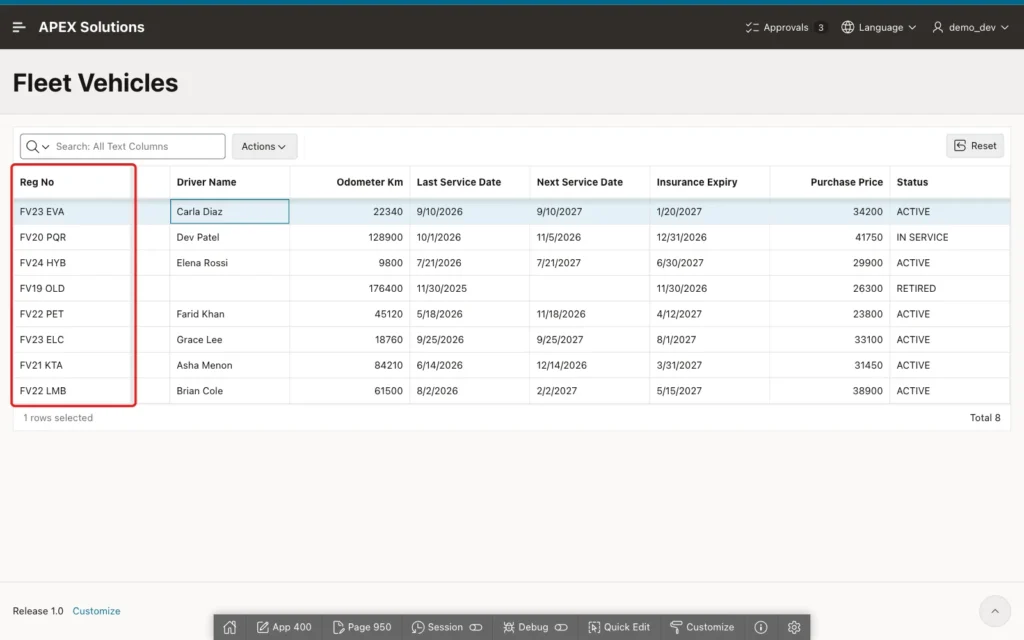Viewport: 1024px width, 640px height.
Task: Click the Status column header
Action: tap(950, 182)
